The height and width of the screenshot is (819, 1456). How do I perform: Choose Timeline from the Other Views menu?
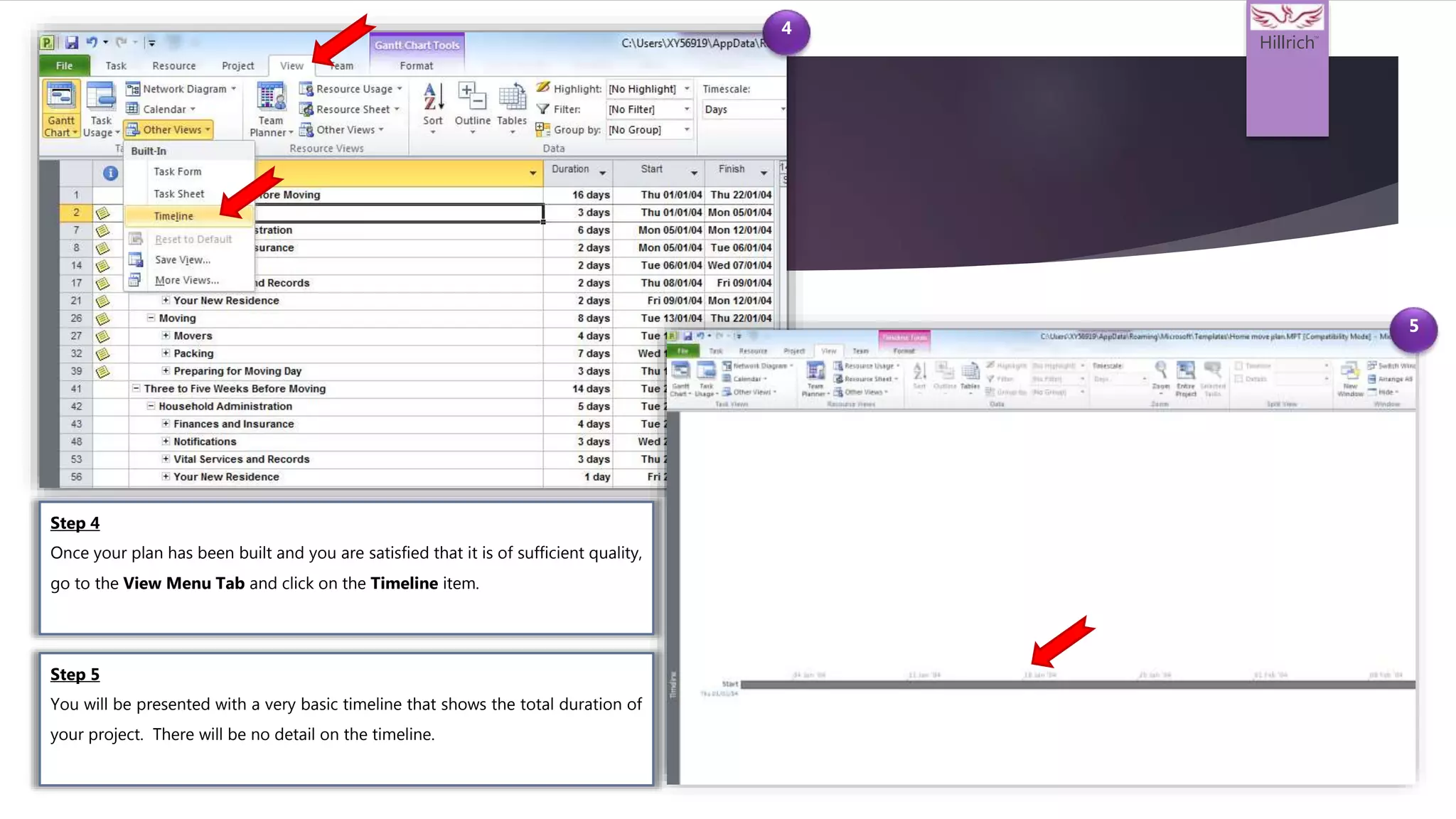click(189, 216)
